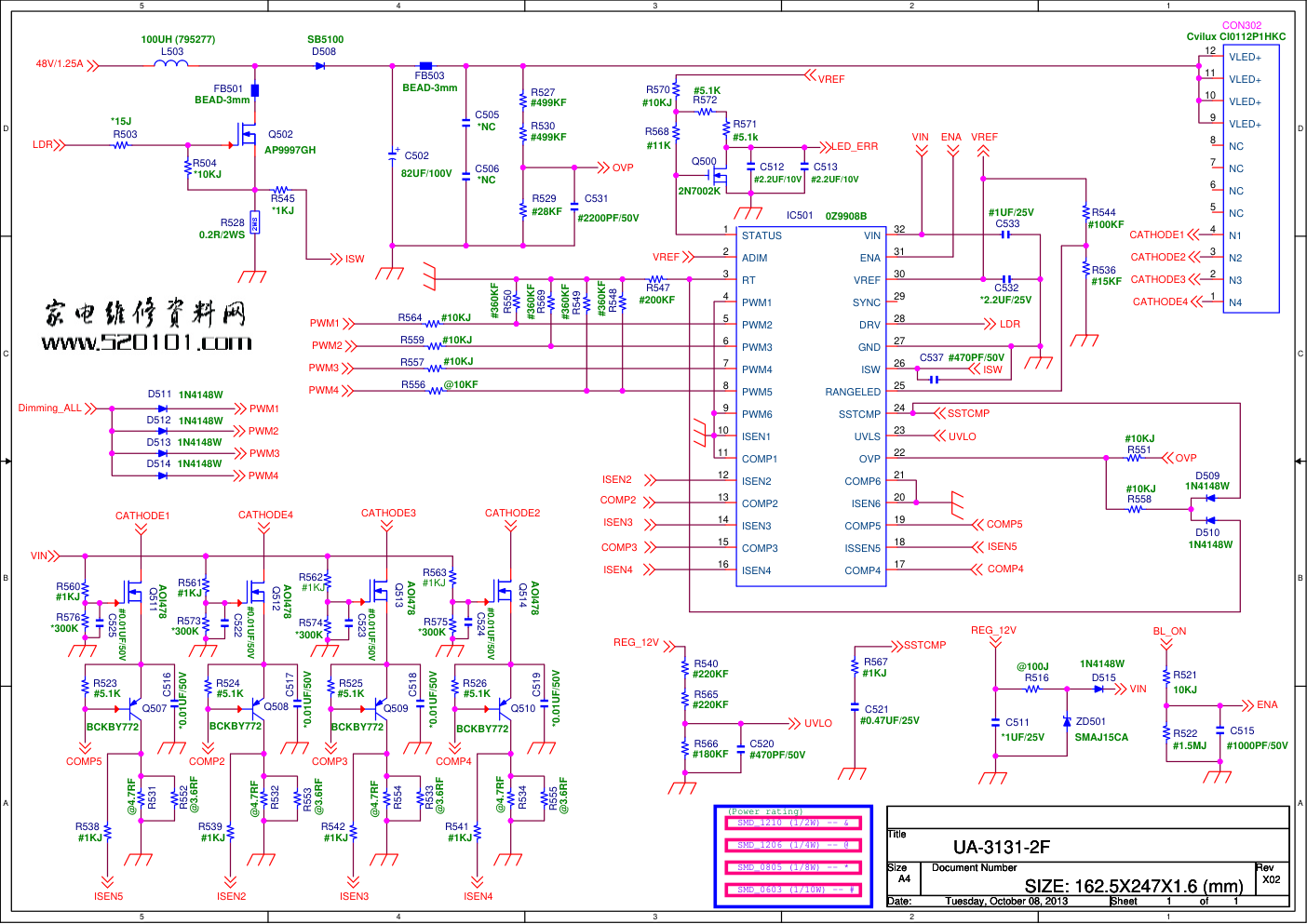Select the STATUS pin label on IC501

tap(761, 235)
